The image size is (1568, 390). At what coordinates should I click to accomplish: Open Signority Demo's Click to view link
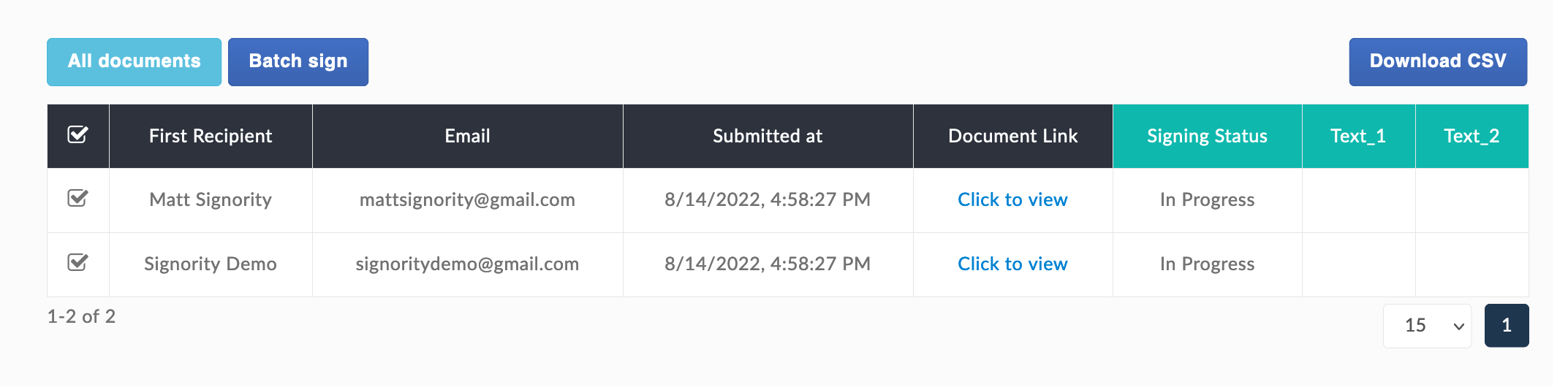pyautogui.click(x=1012, y=264)
